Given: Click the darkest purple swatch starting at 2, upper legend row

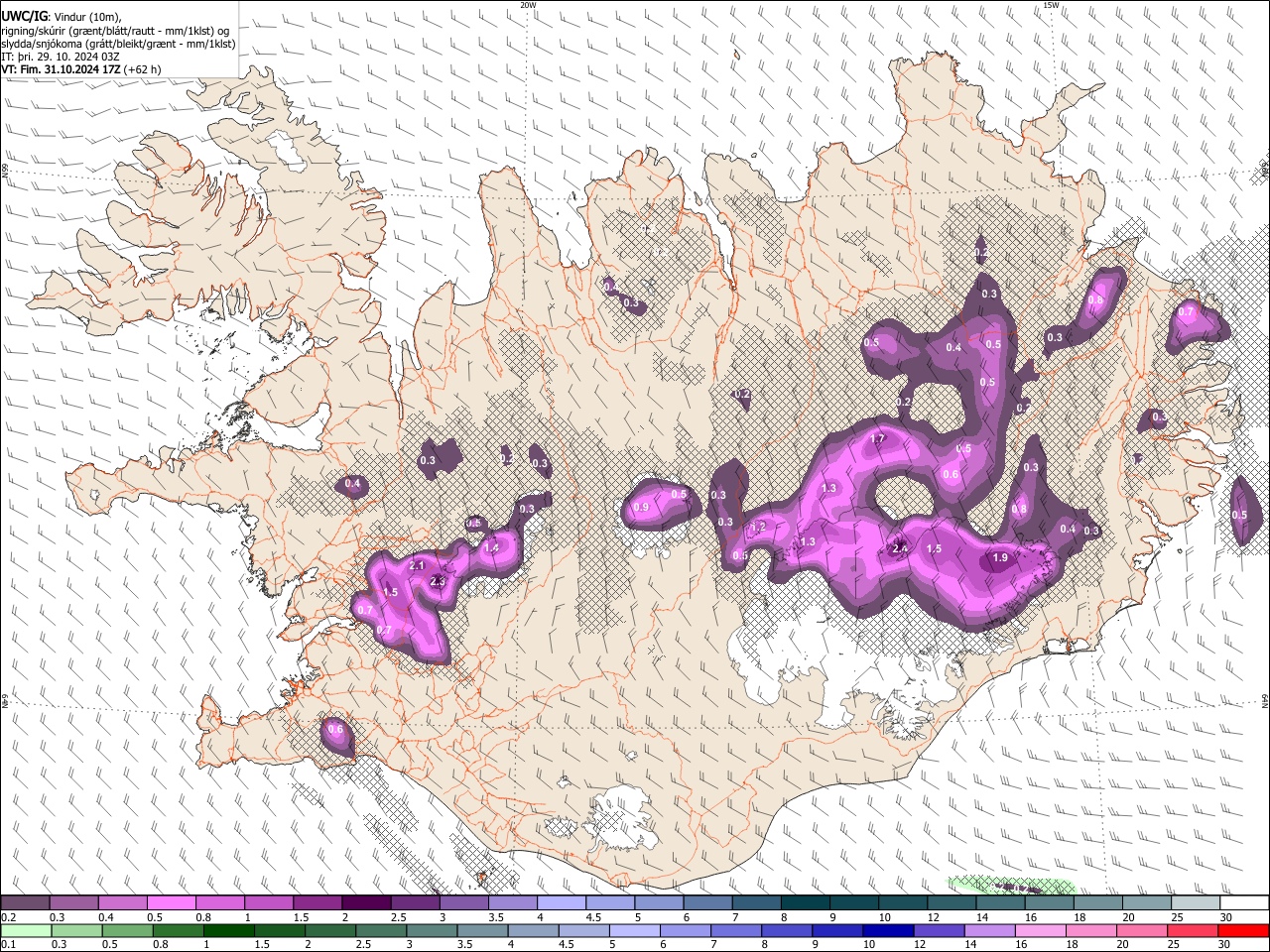Looking at the screenshot, I should (x=365, y=902).
